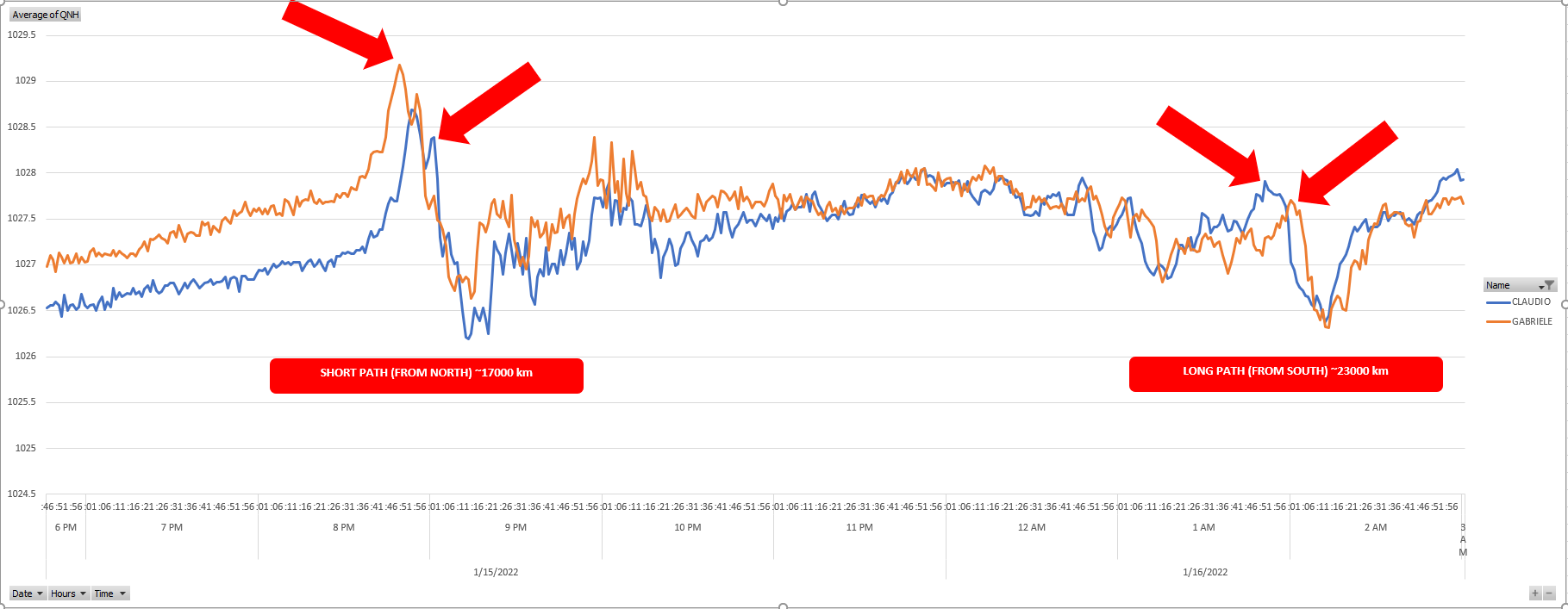The height and width of the screenshot is (609, 1568).
Task: Click the blue CLAUDIO legend line marker
Action: pyautogui.click(x=1498, y=302)
